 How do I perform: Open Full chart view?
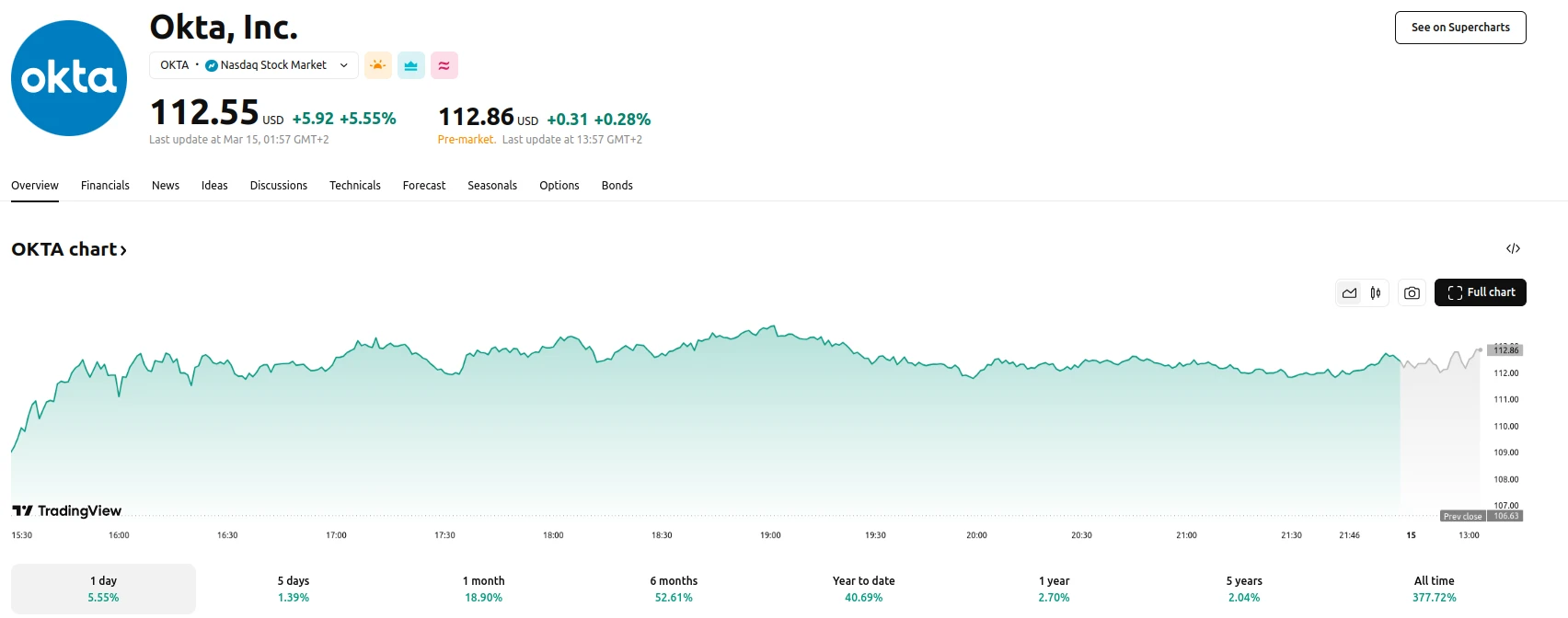1480,292
